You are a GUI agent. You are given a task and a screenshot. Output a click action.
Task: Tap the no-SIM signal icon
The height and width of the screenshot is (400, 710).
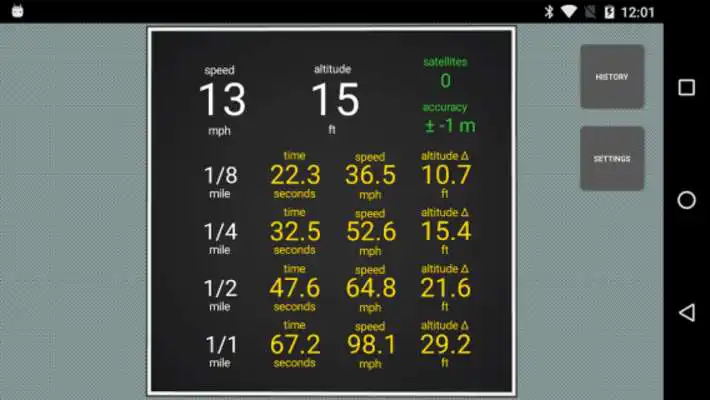click(590, 12)
